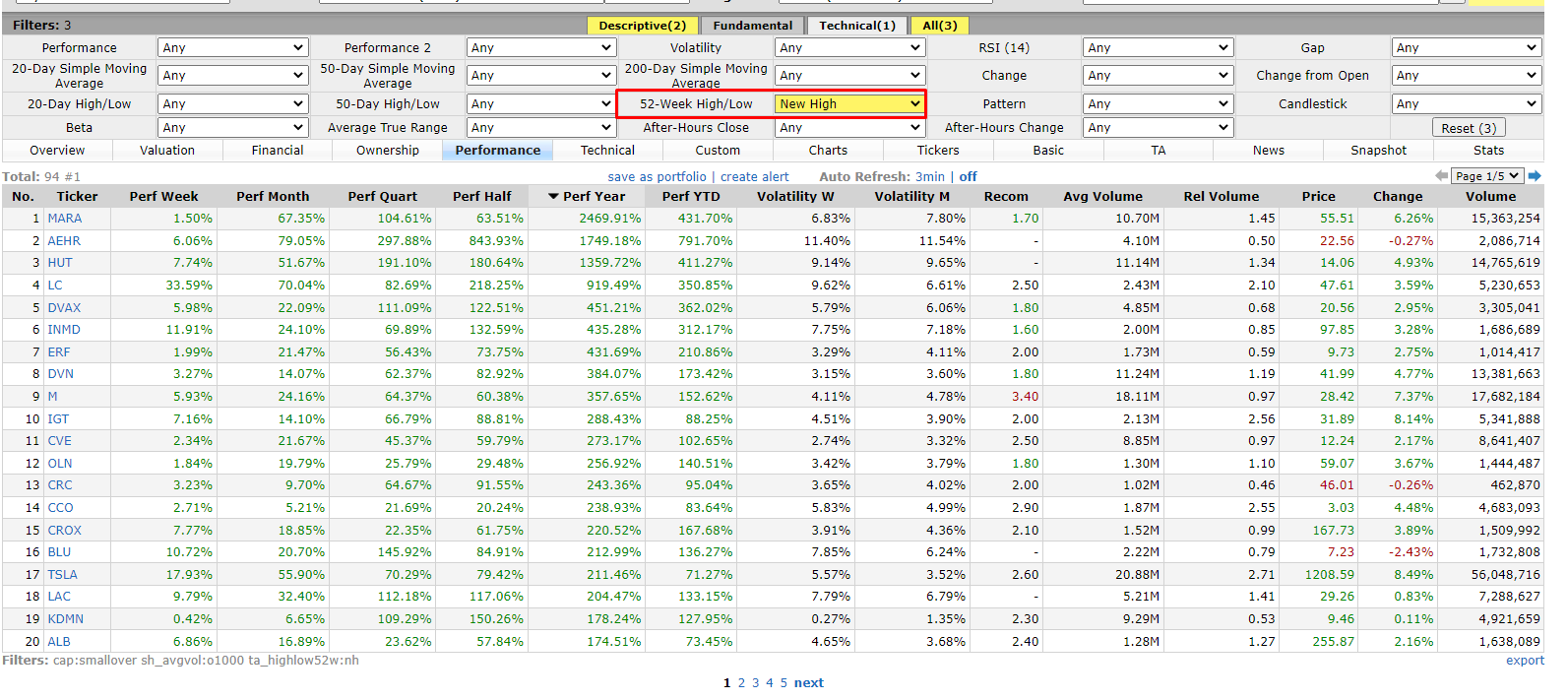Open the Page 1/5 selector
This screenshot has height=700, width=1568.
(x=1486, y=176)
